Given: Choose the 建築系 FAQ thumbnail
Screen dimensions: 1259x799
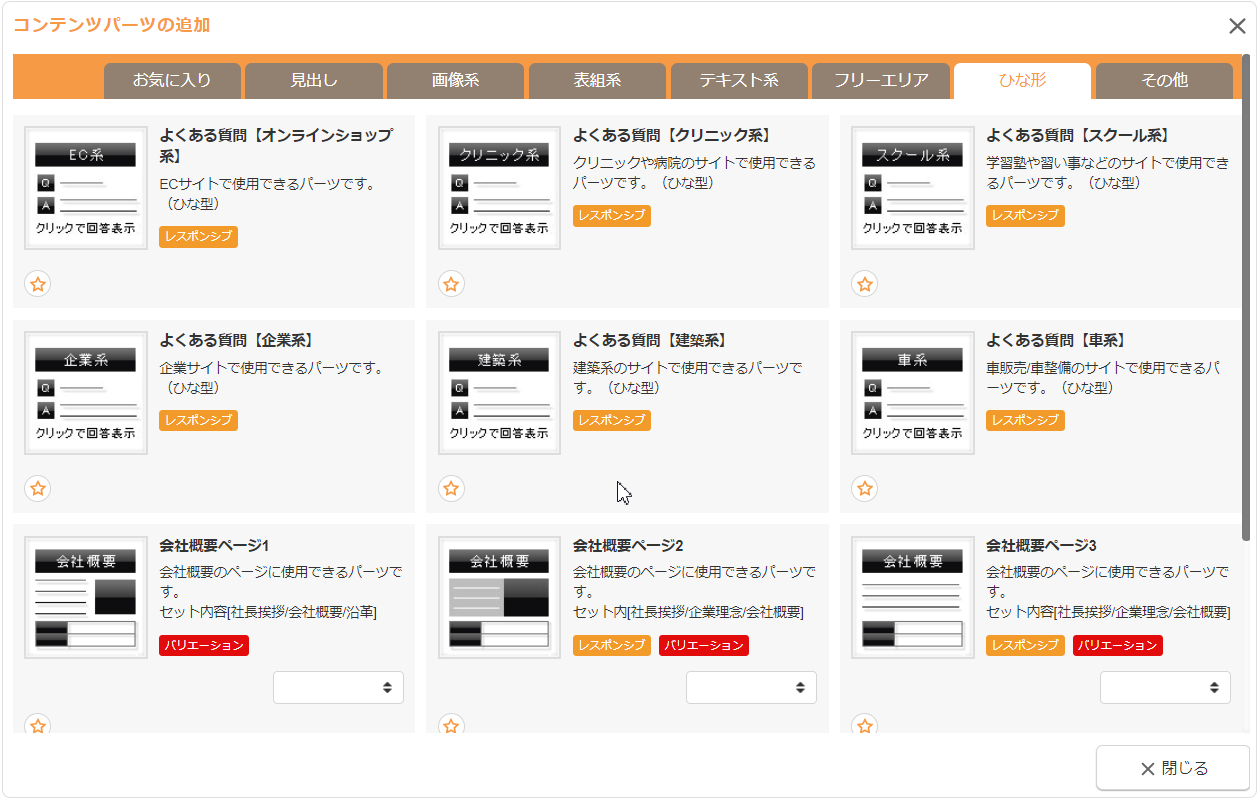Looking at the screenshot, I should point(499,393).
